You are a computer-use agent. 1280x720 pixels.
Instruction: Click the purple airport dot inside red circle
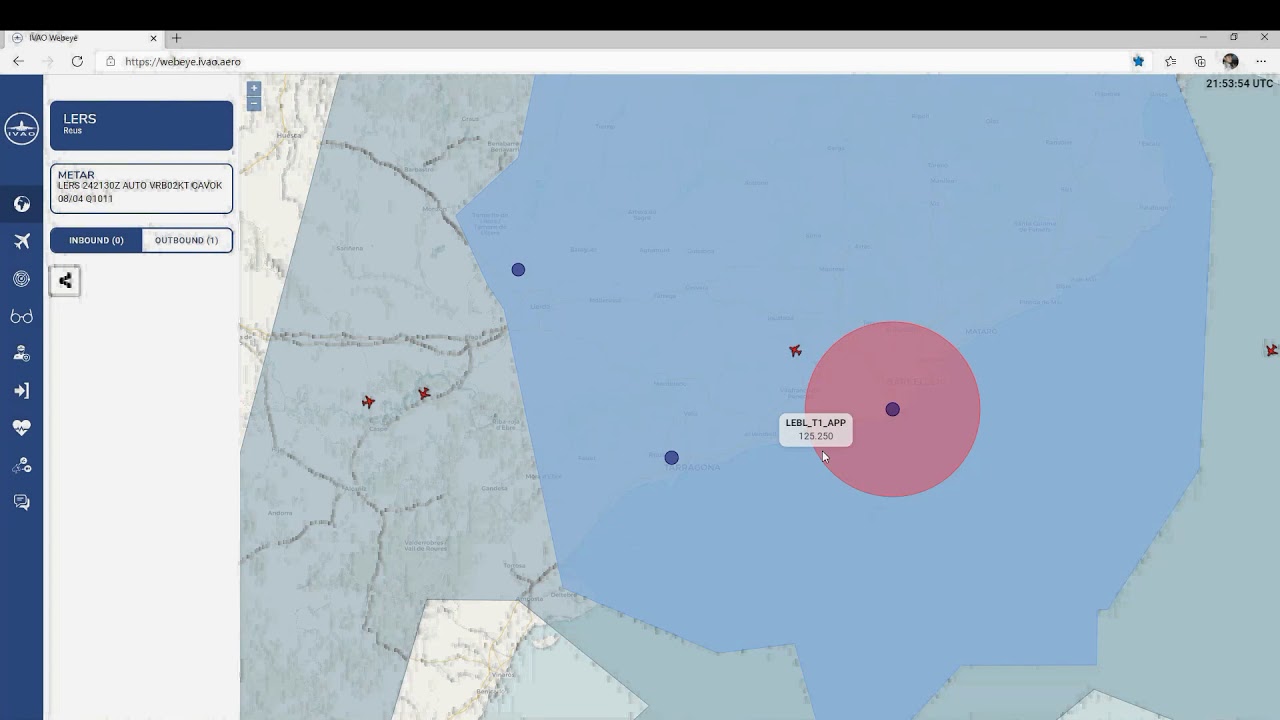(892, 409)
